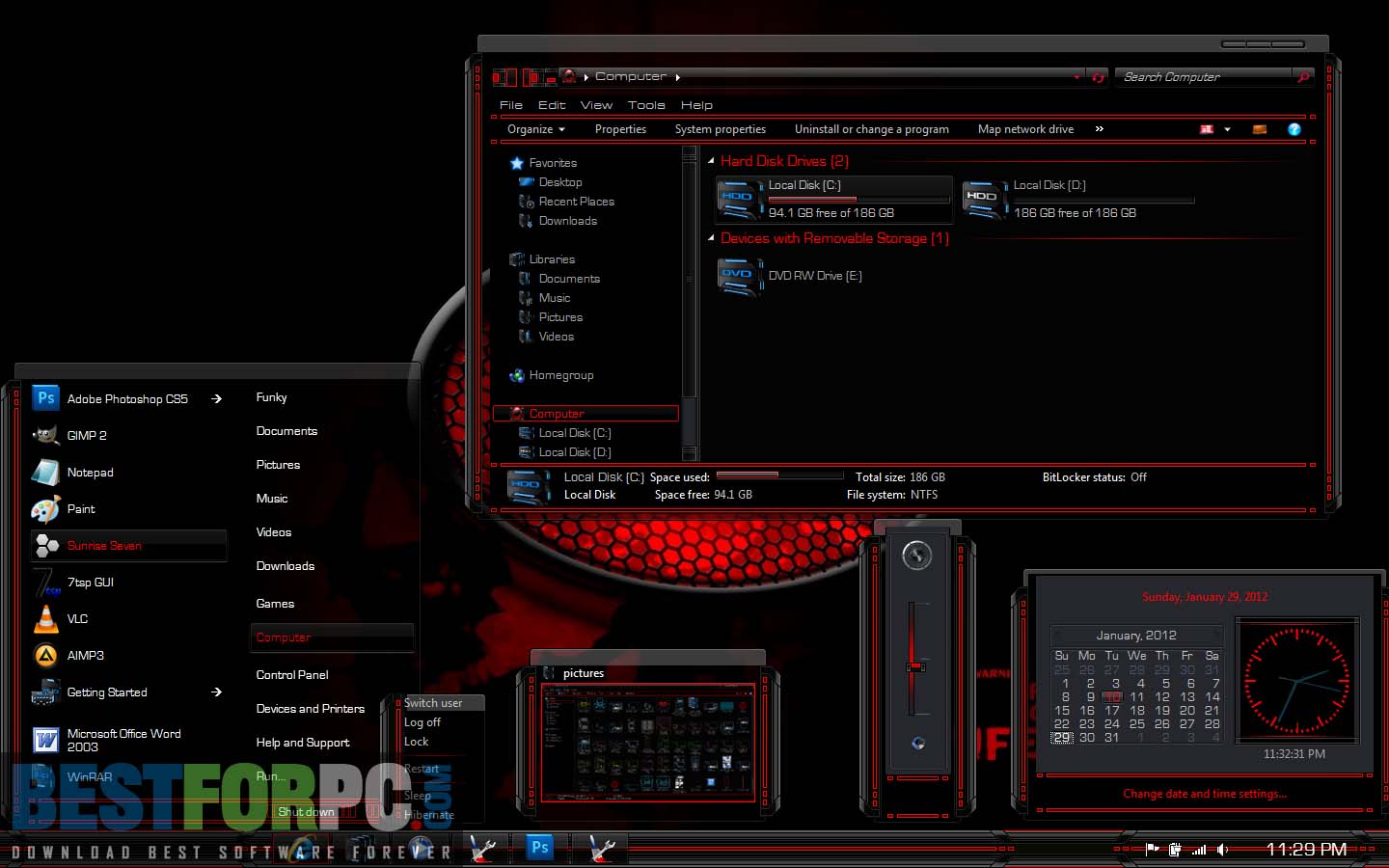The width and height of the screenshot is (1389, 868).
Task: Mute speaker button below volume slider
Action: tap(918, 744)
